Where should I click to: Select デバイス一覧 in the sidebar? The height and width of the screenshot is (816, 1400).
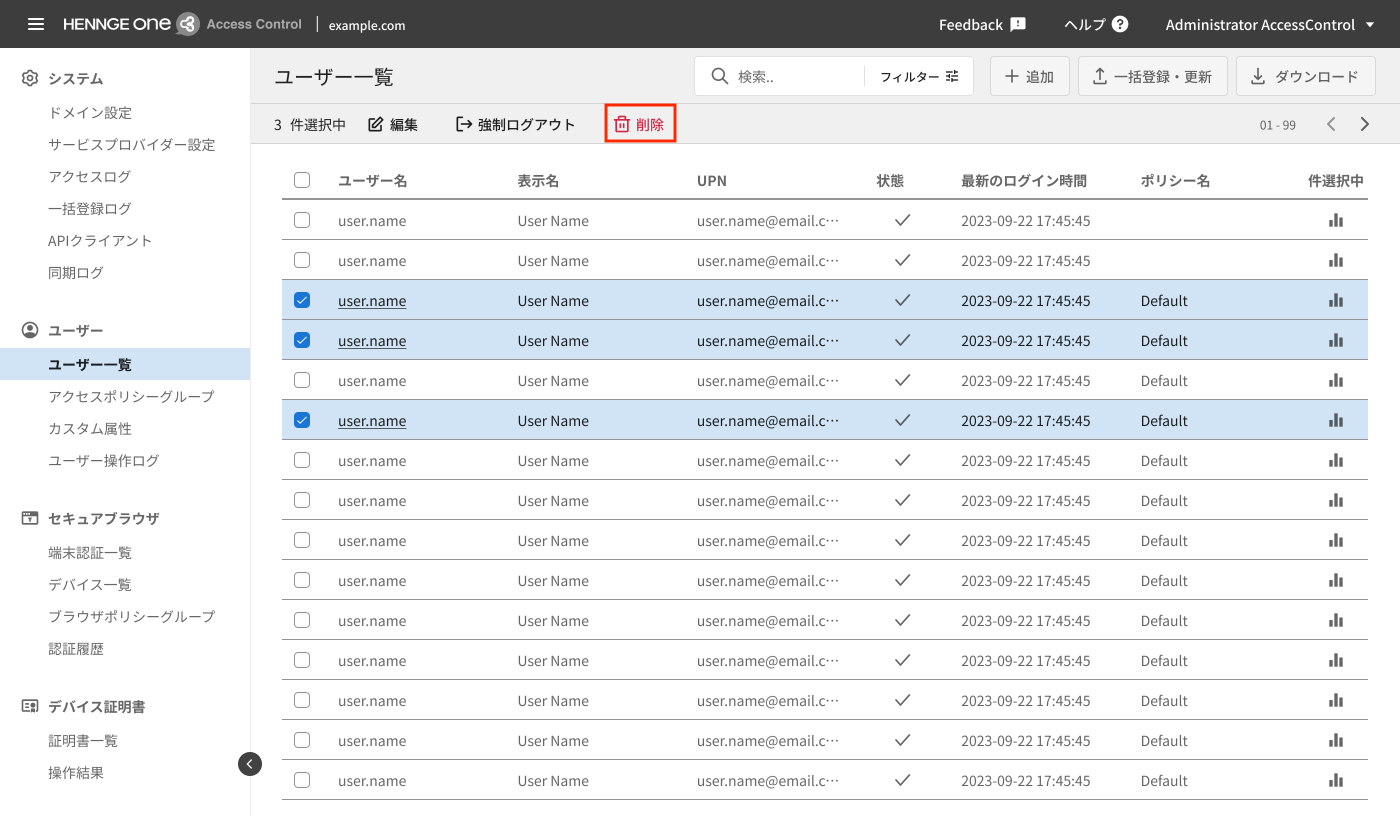tap(90, 584)
